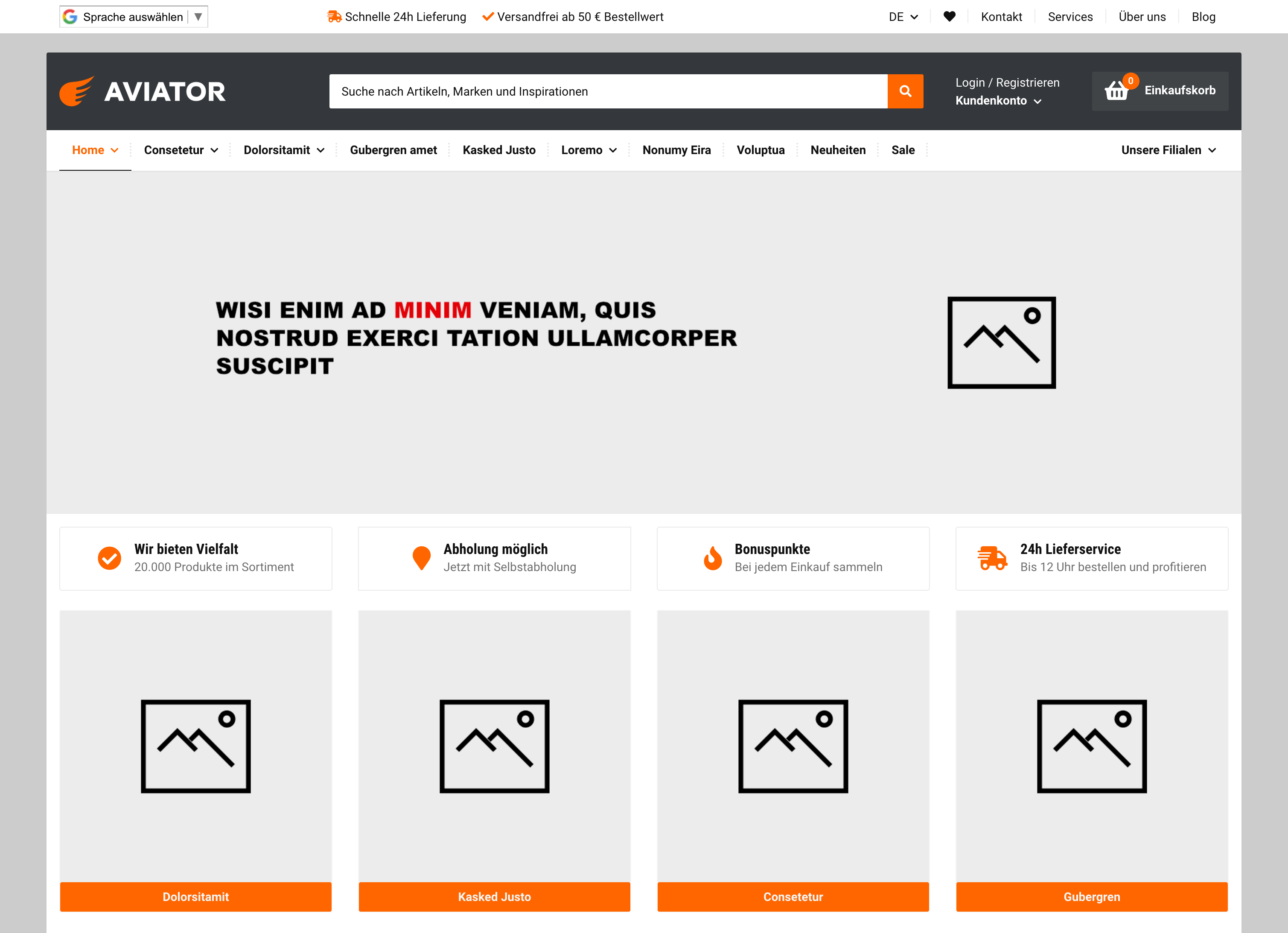Open the Einkaufskorb cart button
Image resolution: width=1288 pixels, height=933 pixels.
[x=1160, y=91]
